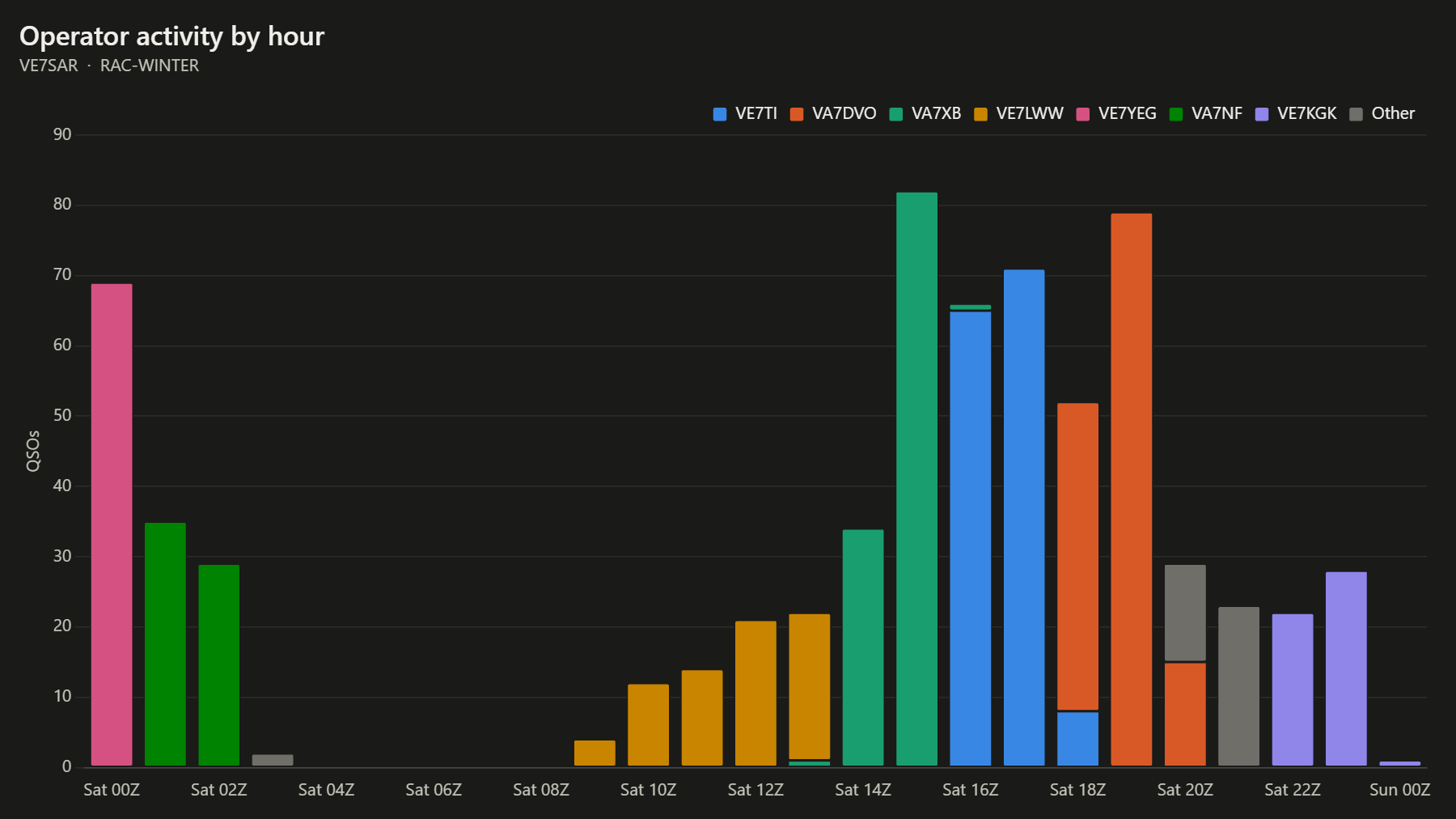This screenshot has width=1456, height=819.
Task: Select the tallest orange VA7DVO bar
Action: (x=1131, y=490)
